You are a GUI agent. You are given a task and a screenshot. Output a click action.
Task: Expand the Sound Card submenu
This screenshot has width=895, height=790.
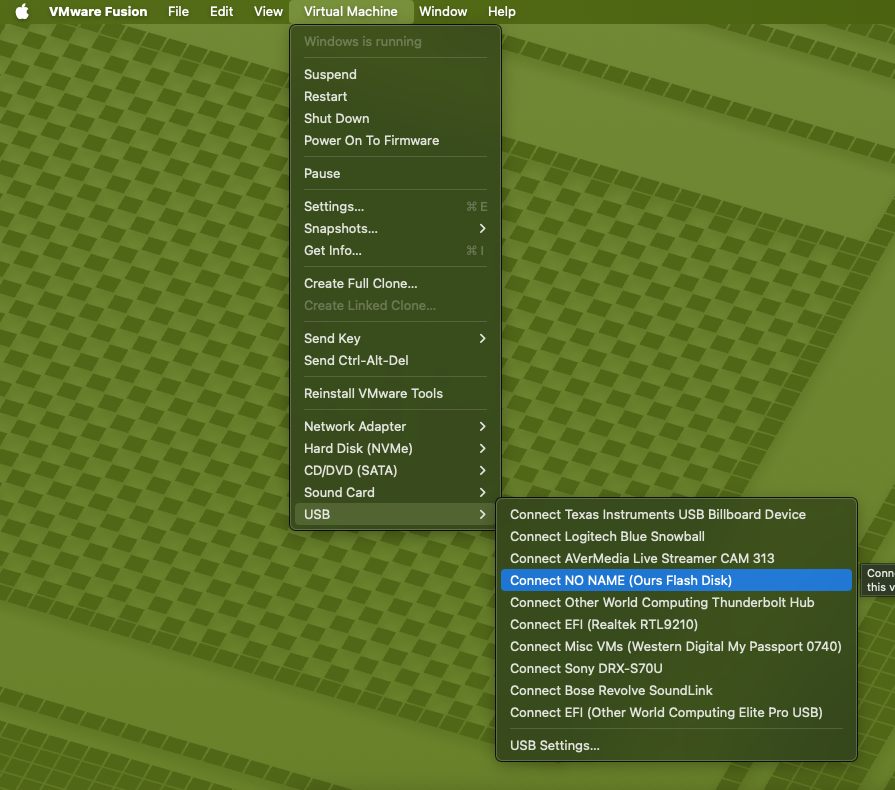pyautogui.click(x=396, y=493)
